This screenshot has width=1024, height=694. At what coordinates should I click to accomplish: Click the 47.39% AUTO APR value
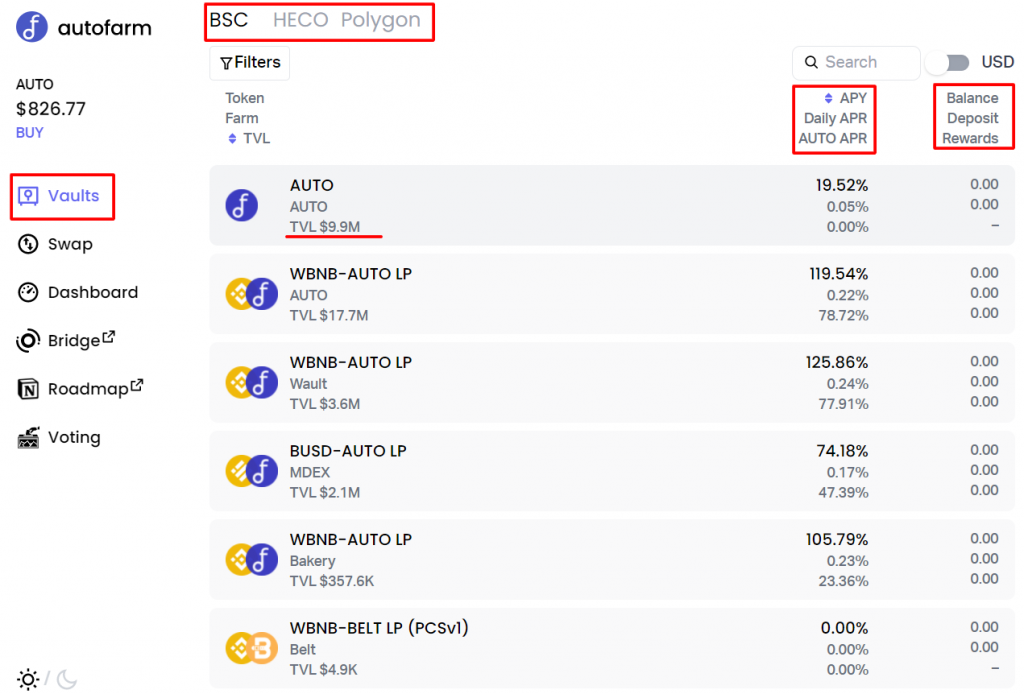844,492
